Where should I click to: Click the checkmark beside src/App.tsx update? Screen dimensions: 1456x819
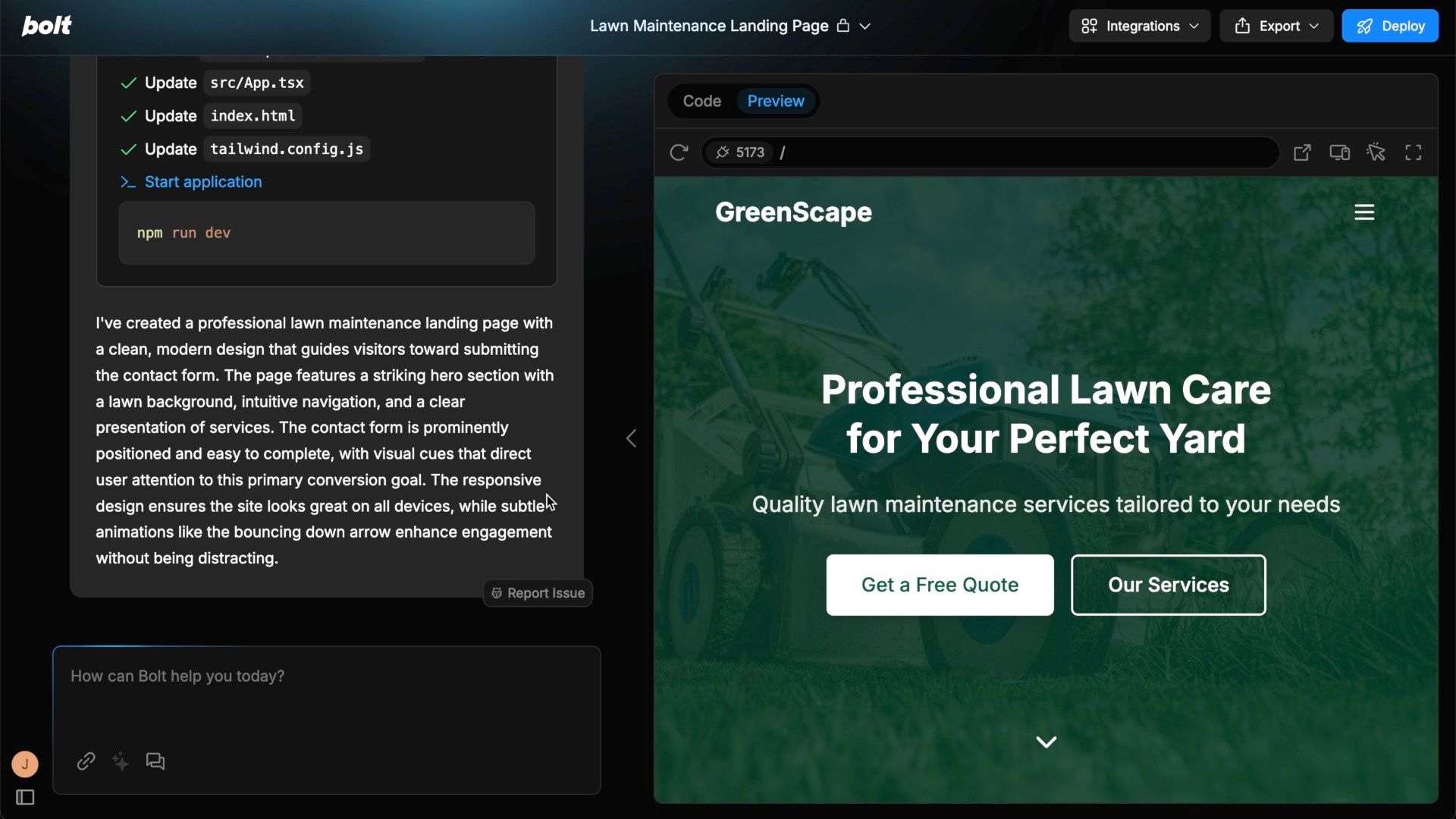pyautogui.click(x=129, y=83)
